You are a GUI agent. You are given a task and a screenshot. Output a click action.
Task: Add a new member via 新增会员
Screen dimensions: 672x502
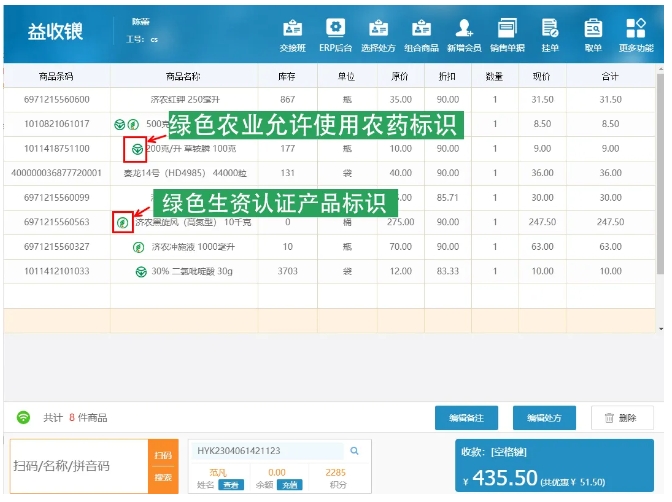click(x=464, y=34)
